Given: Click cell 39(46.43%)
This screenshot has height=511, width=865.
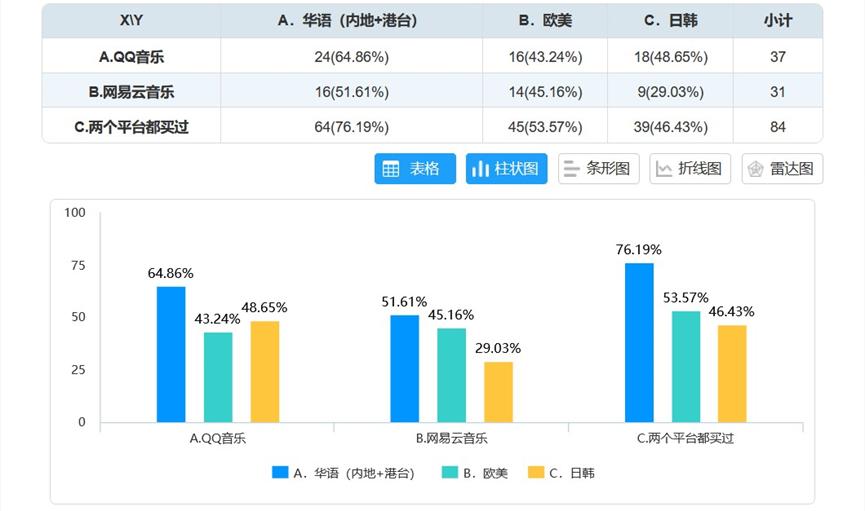Looking at the screenshot, I should point(670,127).
